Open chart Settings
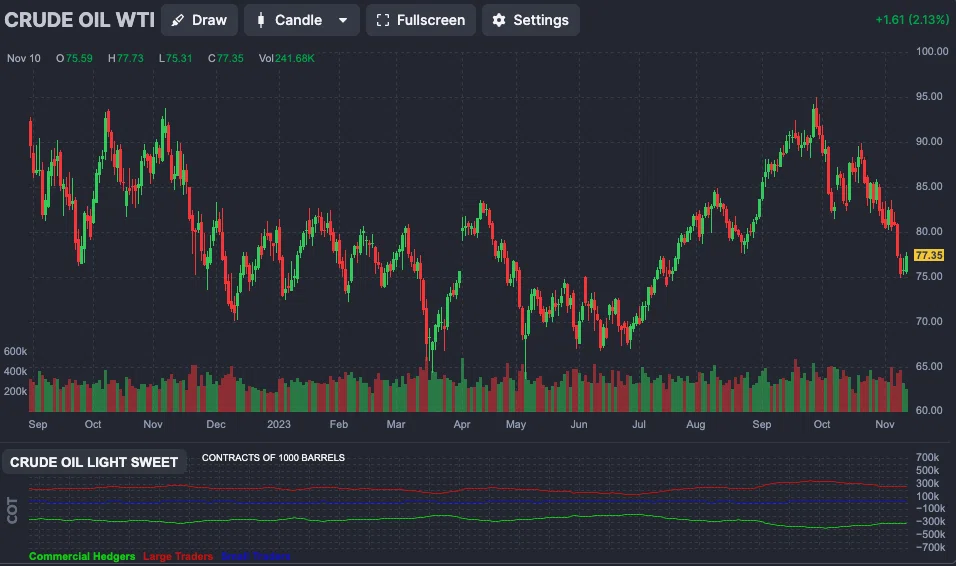This screenshot has width=956, height=566. click(530, 20)
